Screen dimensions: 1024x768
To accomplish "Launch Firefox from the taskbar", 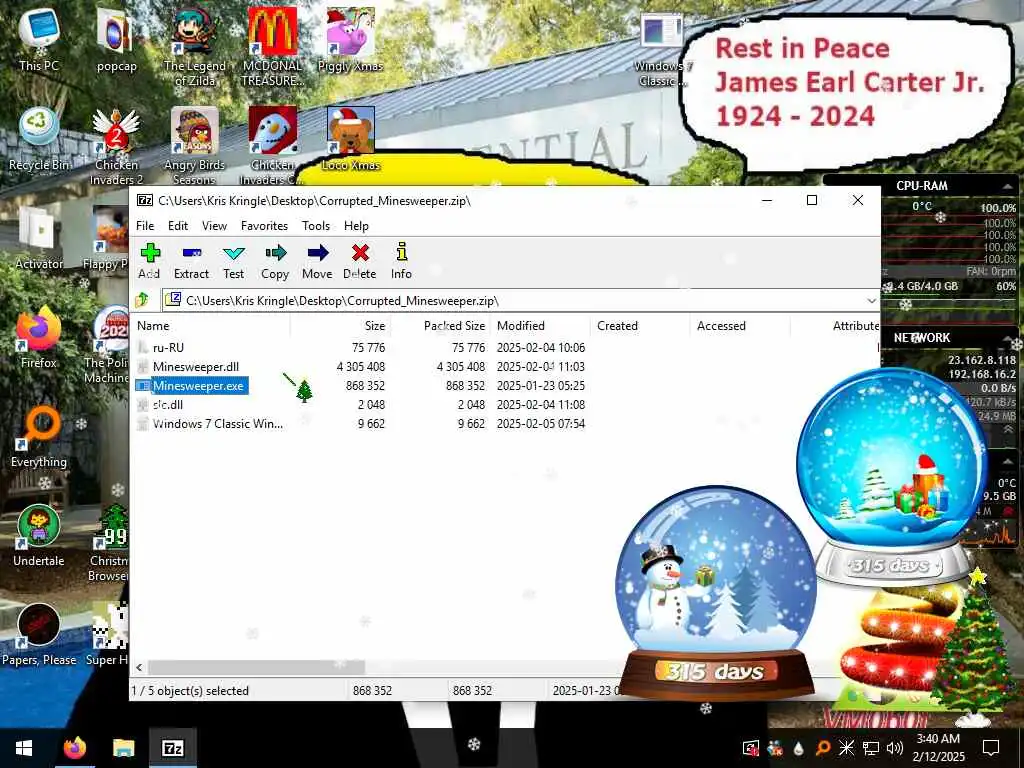I will tap(74, 748).
